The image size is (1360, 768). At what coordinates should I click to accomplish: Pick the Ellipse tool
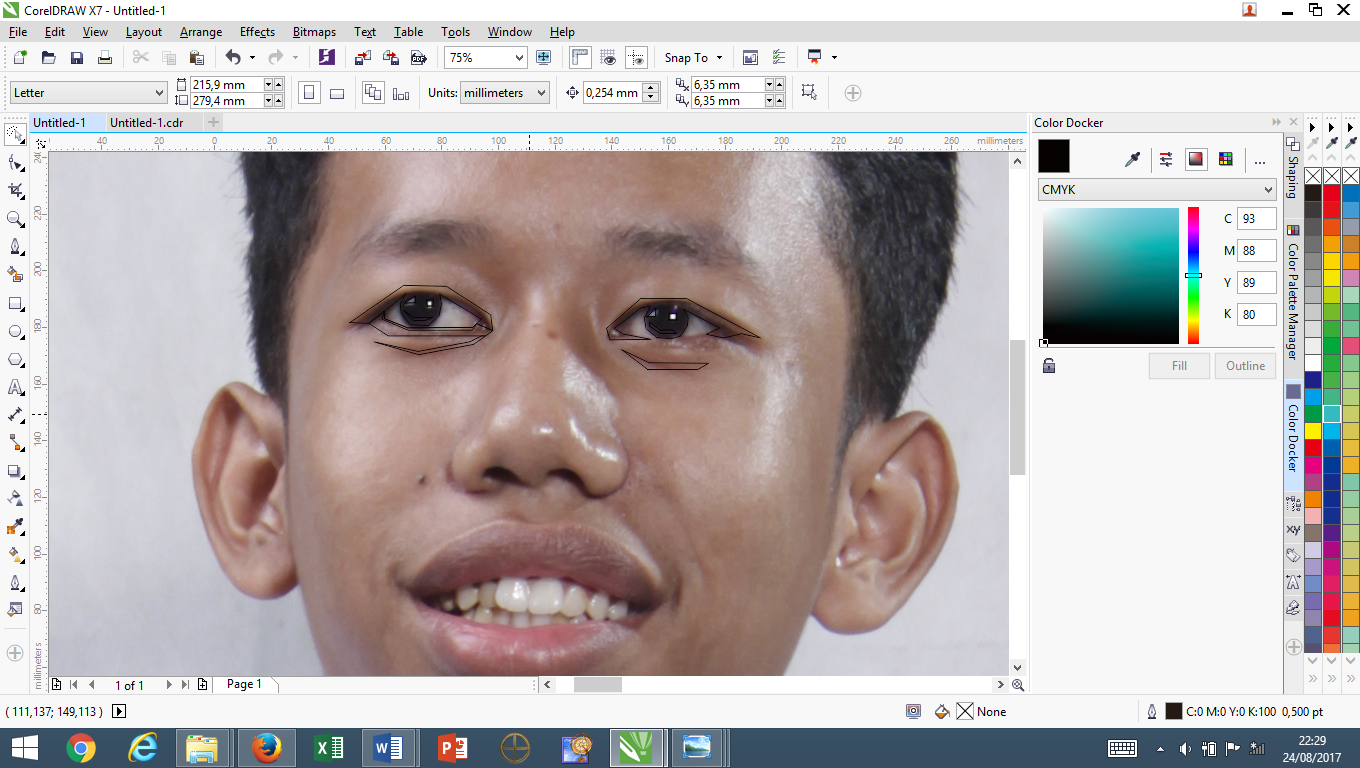(x=15, y=330)
